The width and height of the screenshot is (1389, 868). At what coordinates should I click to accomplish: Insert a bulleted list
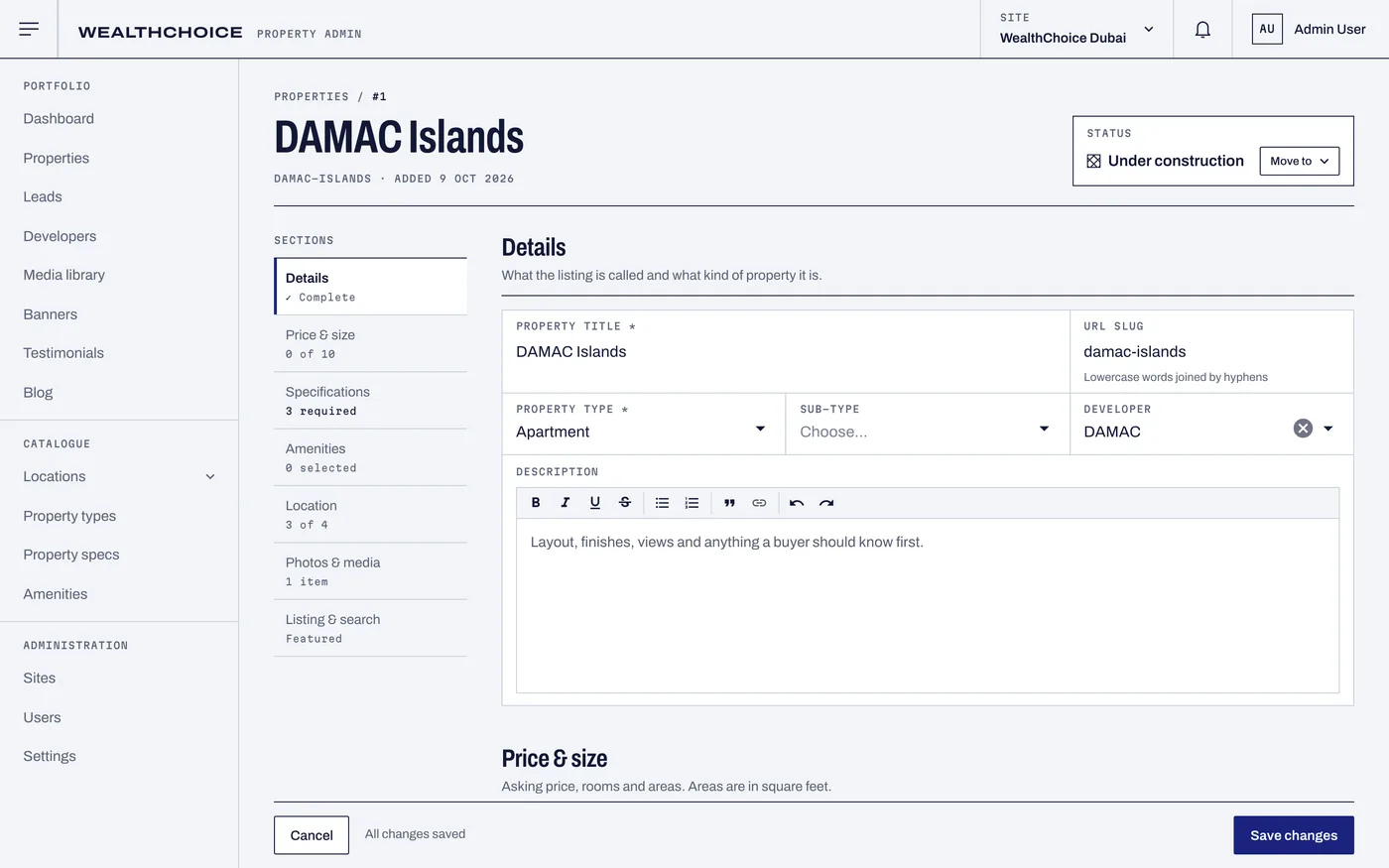click(x=662, y=503)
